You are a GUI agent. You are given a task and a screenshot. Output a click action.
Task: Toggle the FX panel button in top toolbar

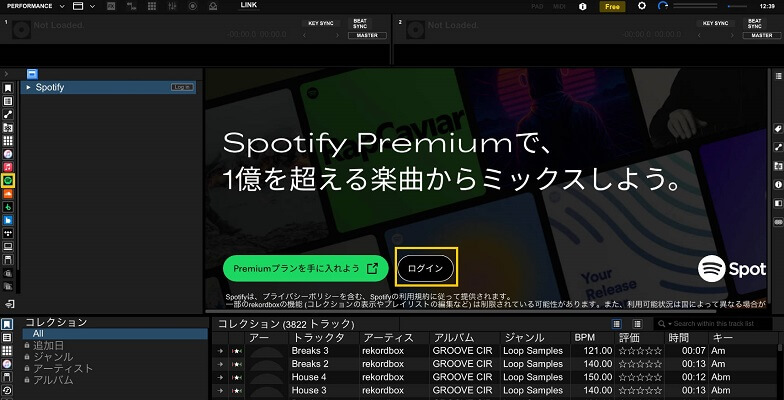click(111, 6)
